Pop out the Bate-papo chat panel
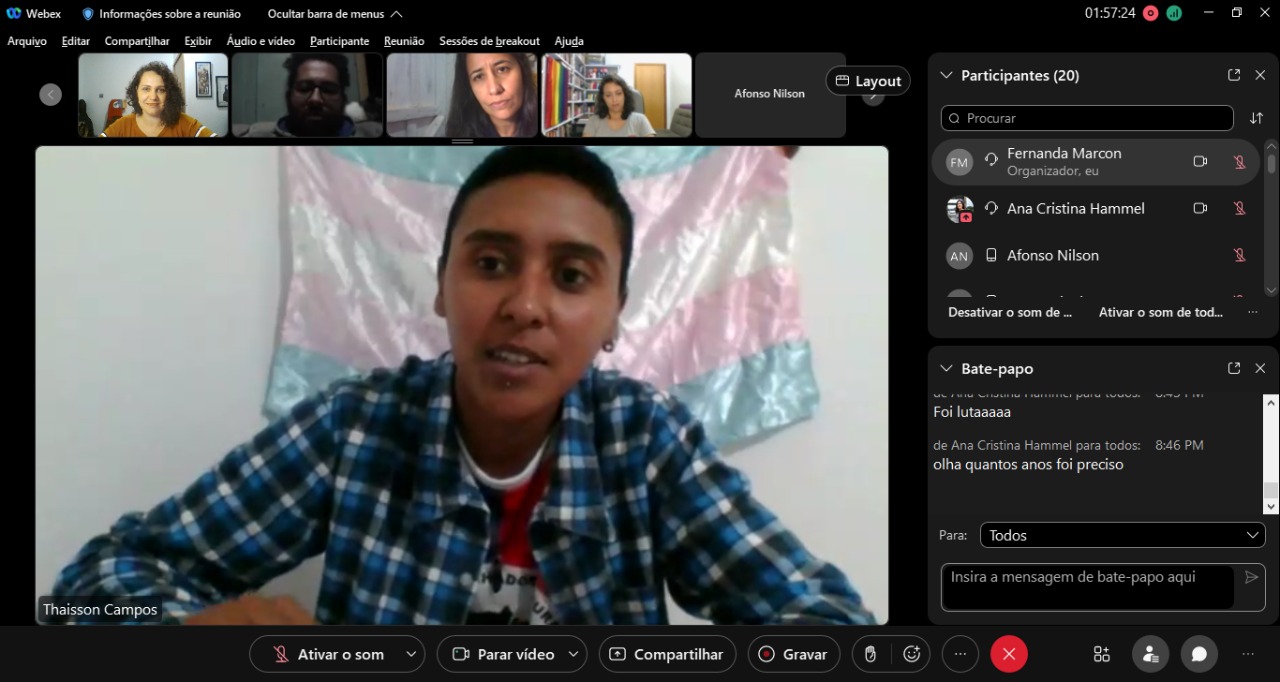This screenshot has height=682, width=1280. (1234, 368)
